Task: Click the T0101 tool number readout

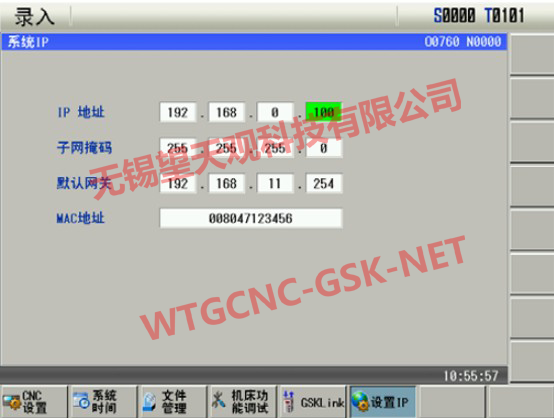Action: click(x=504, y=16)
